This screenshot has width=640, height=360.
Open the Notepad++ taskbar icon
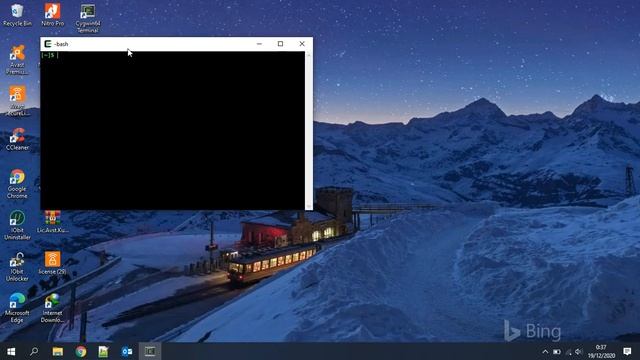(103, 351)
